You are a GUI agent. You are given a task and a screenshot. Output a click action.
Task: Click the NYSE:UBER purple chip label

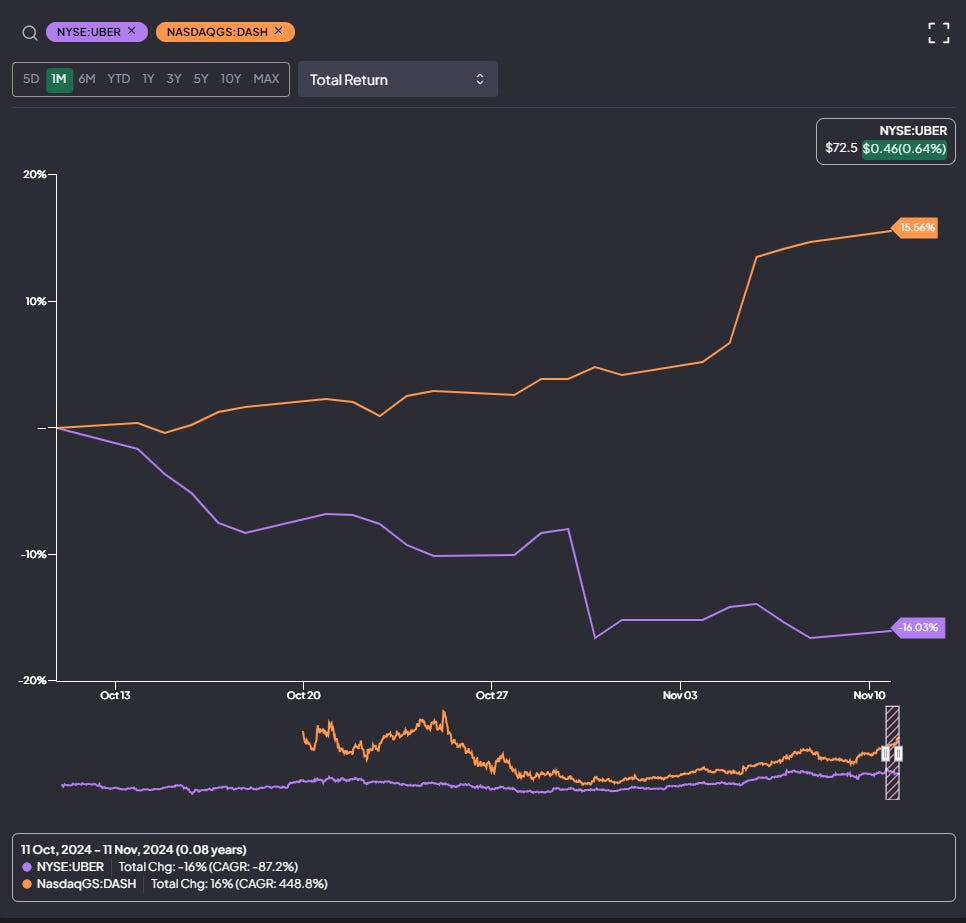tap(89, 32)
